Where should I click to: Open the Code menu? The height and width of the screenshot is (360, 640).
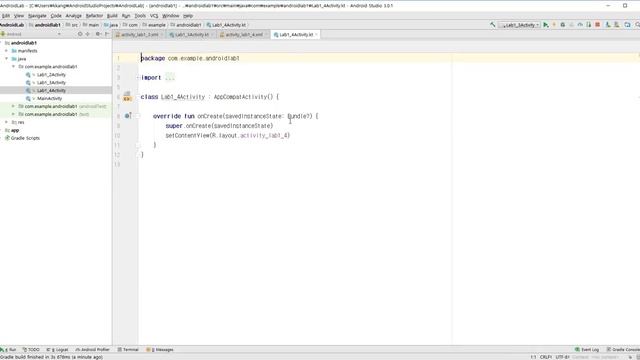click(56, 16)
